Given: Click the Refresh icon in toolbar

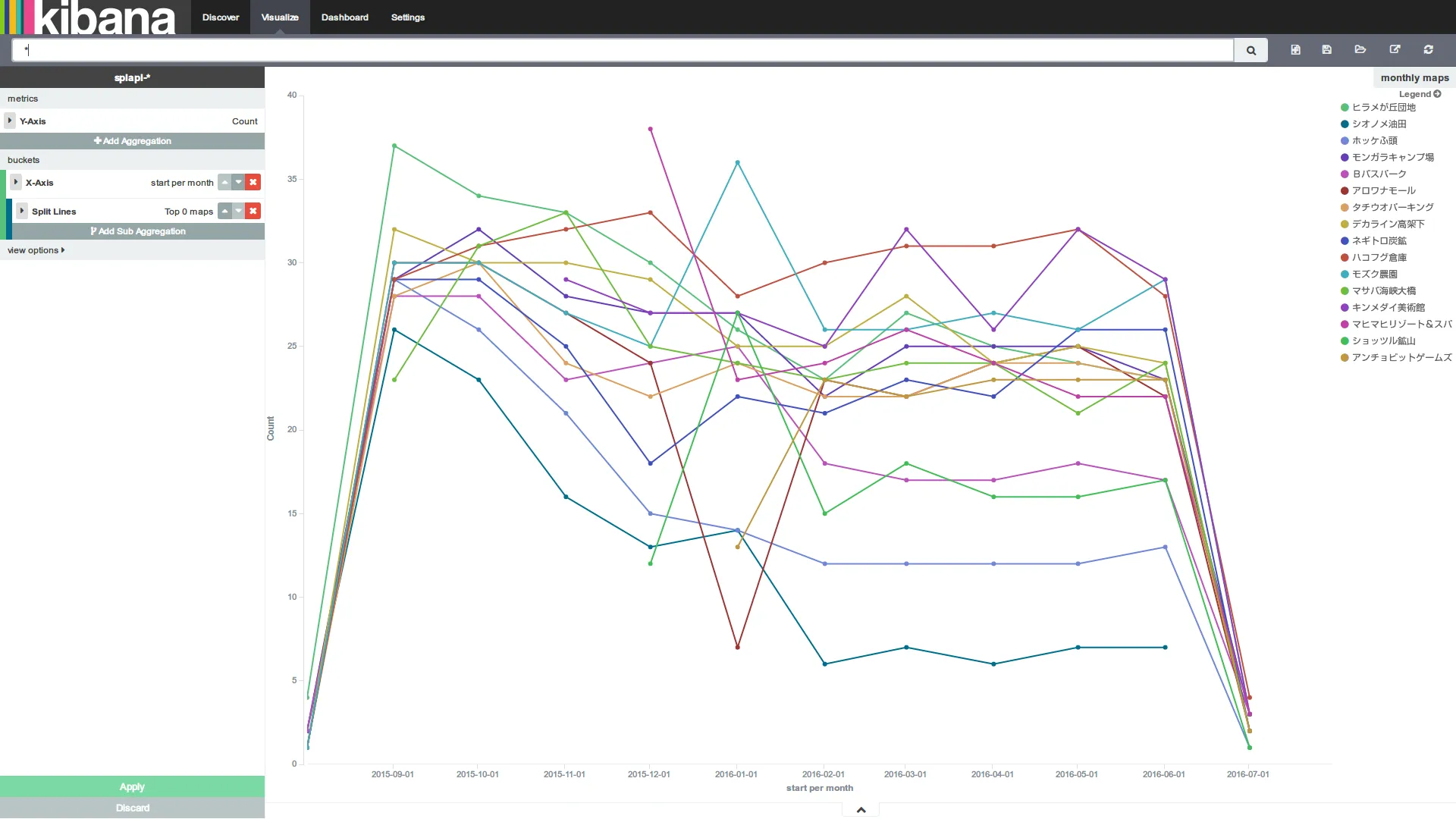Looking at the screenshot, I should pyautogui.click(x=1429, y=49).
